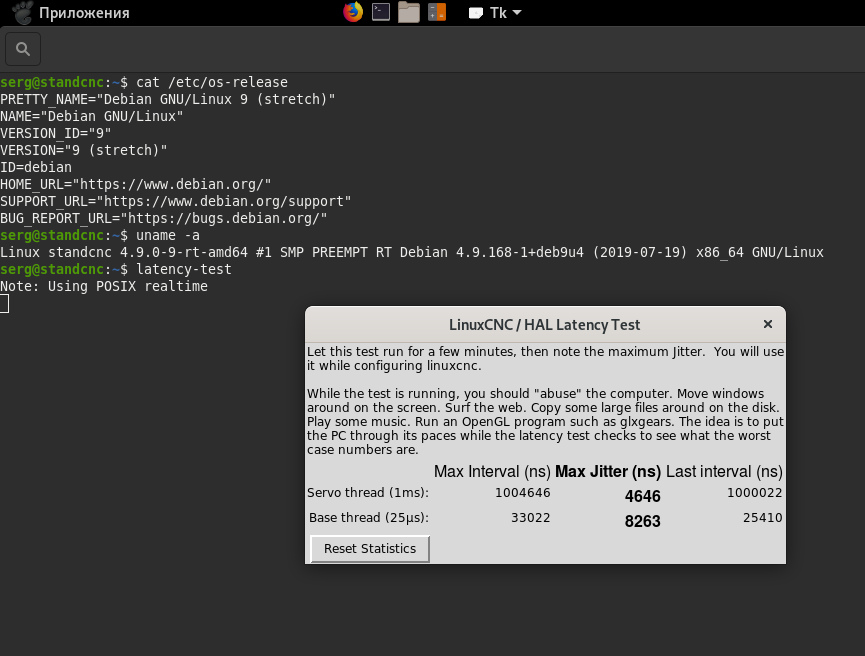This screenshot has width=865, height=656.
Task: Click the "Note: Using POSIX realtime" line
Action: [x=104, y=286]
